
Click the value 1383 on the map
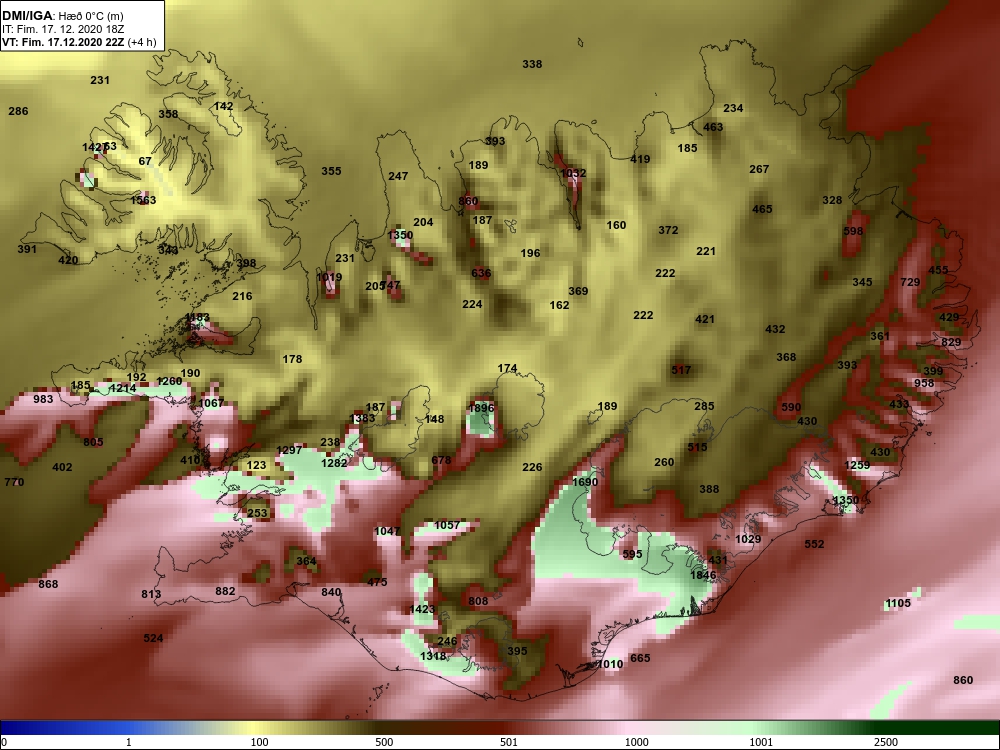click(x=363, y=418)
